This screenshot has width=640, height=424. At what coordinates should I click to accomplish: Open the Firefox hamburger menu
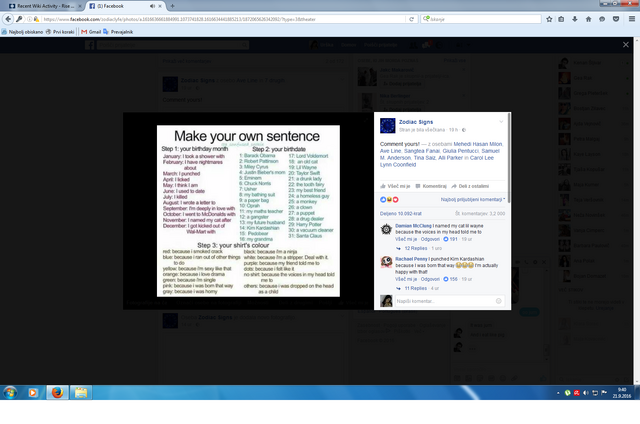(631, 19)
